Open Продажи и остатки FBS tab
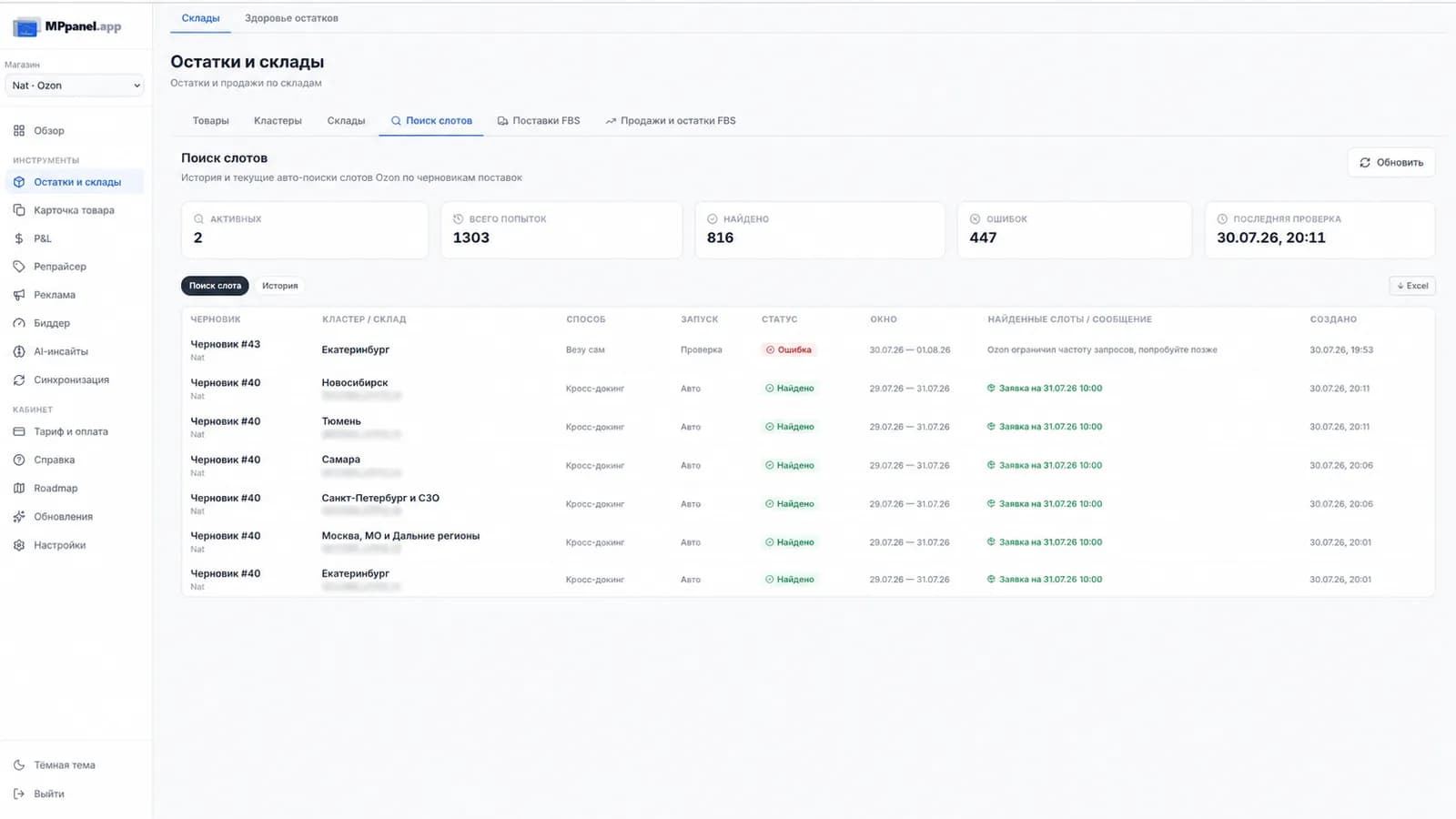 click(x=671, y=120)
